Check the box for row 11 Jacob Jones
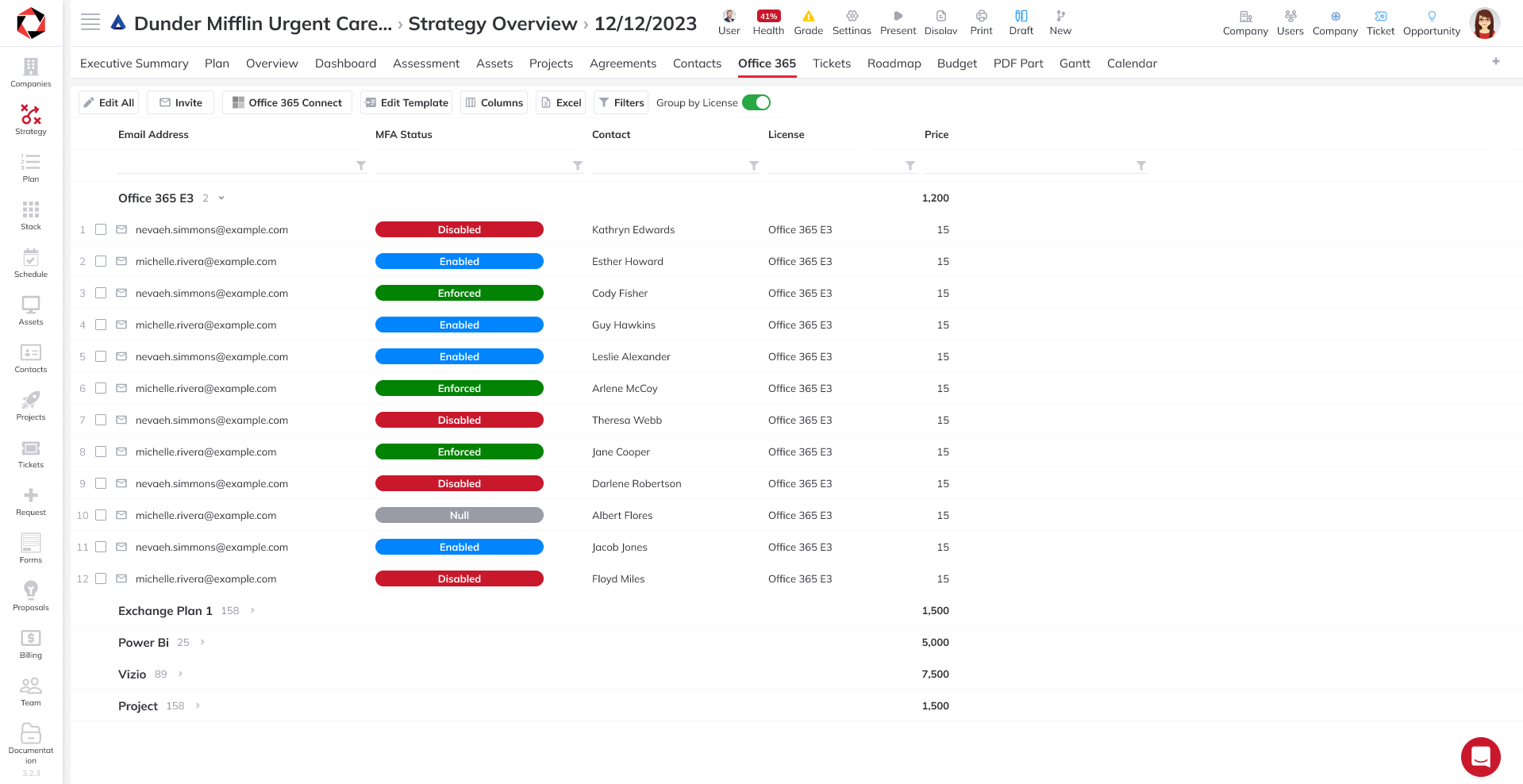 click(x=101, y=547)
